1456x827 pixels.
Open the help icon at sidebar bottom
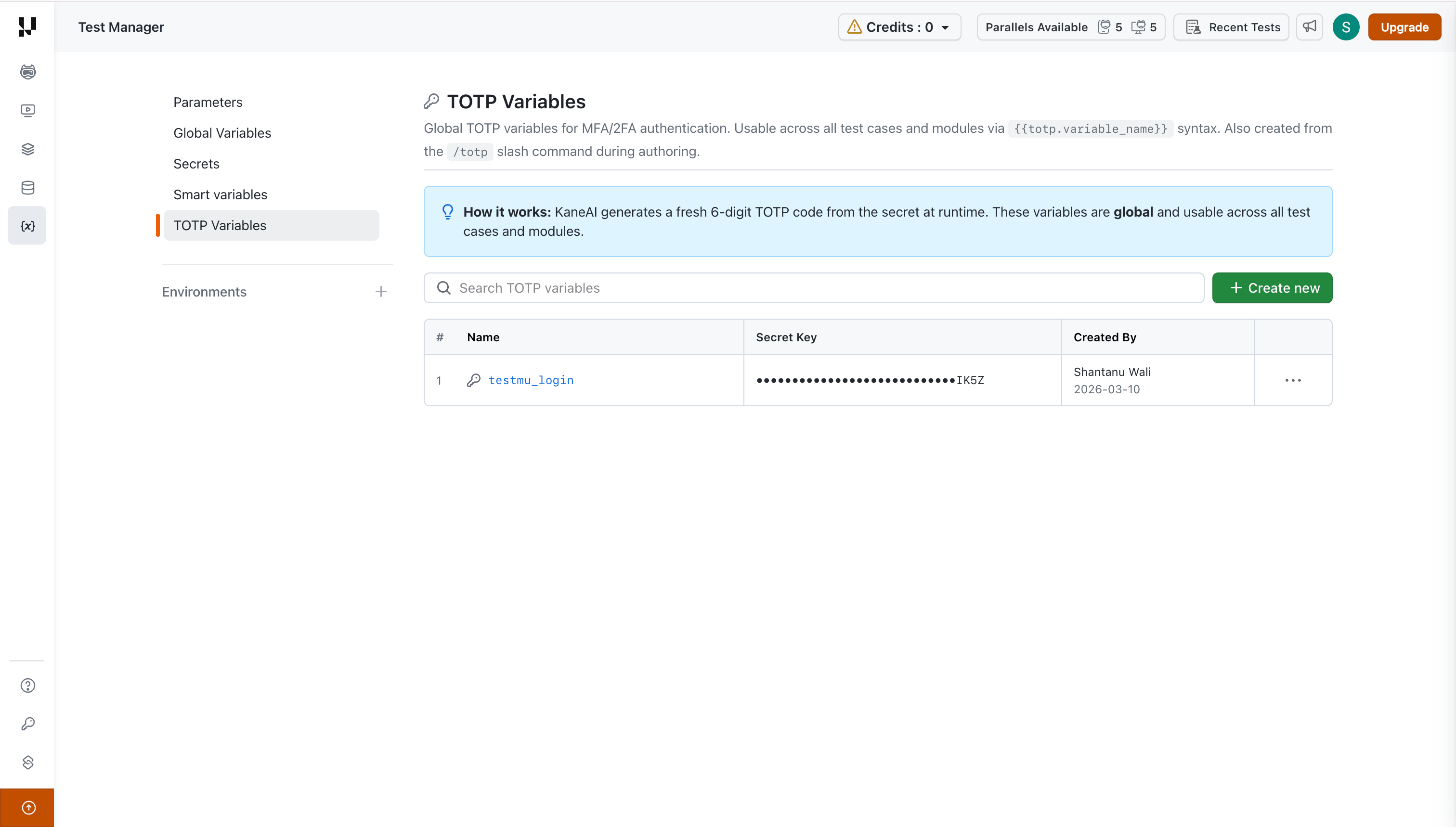[26, 685]
